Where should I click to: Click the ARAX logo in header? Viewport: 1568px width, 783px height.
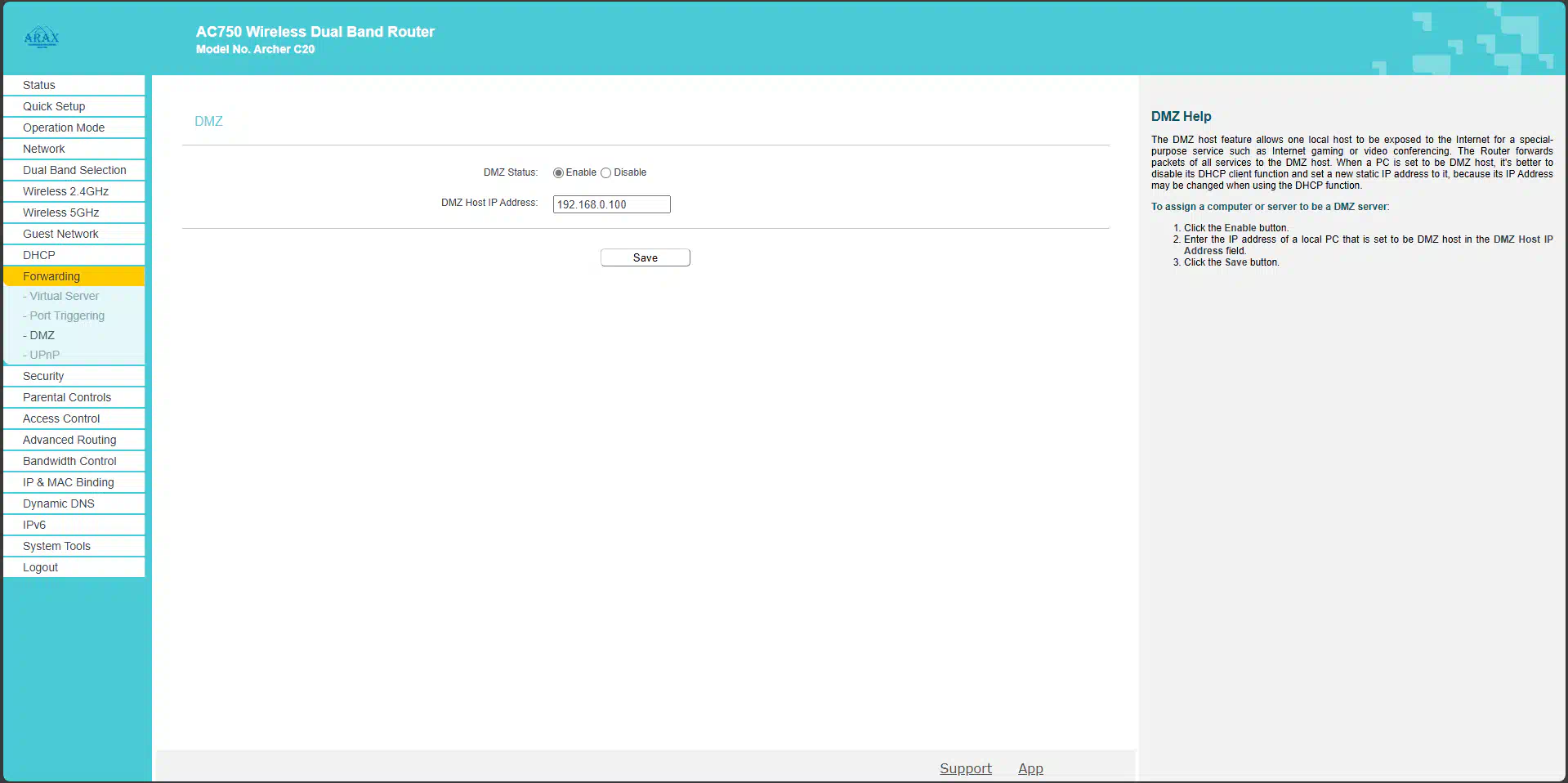[42, 37]
